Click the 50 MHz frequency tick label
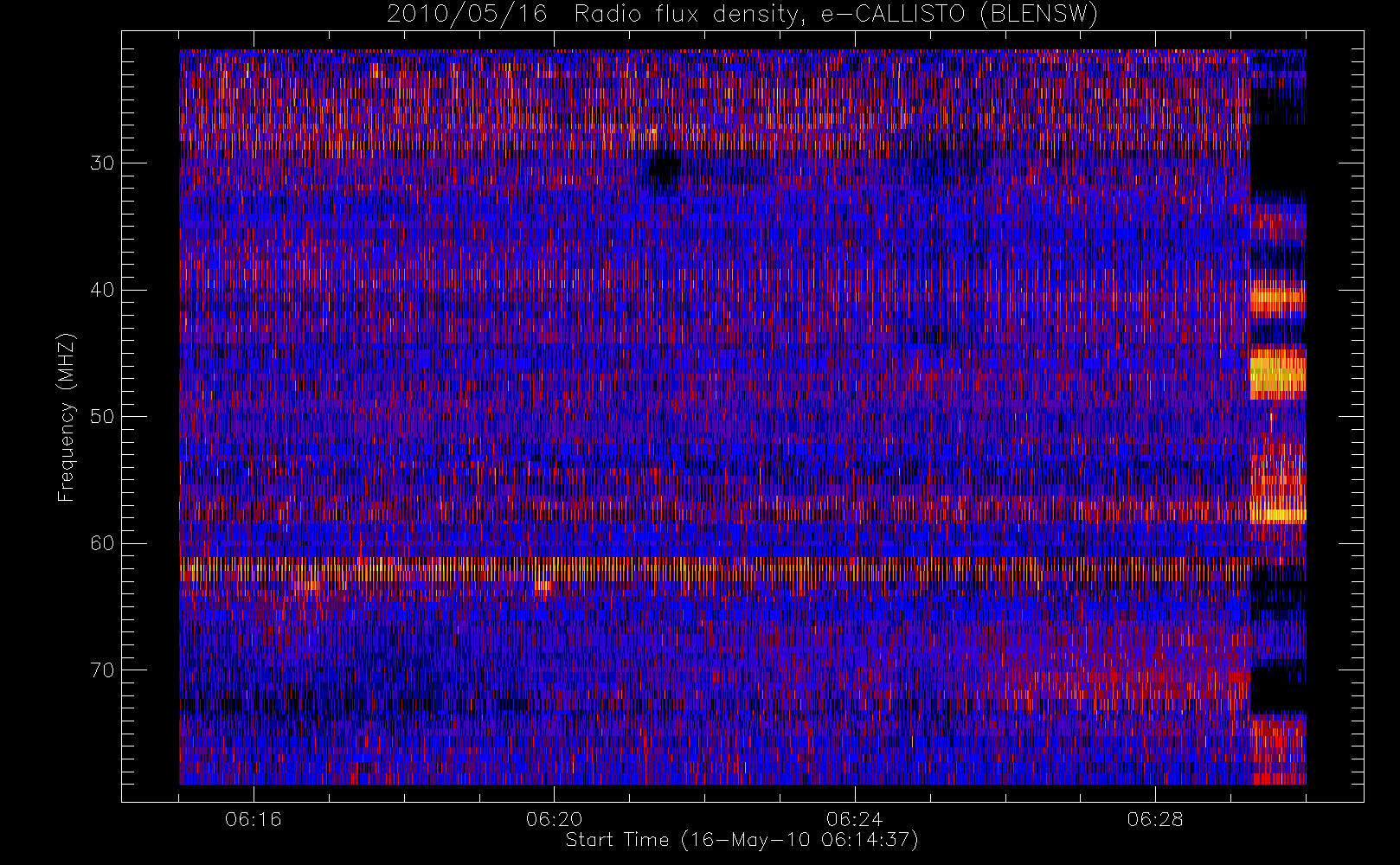 point(102,416)
